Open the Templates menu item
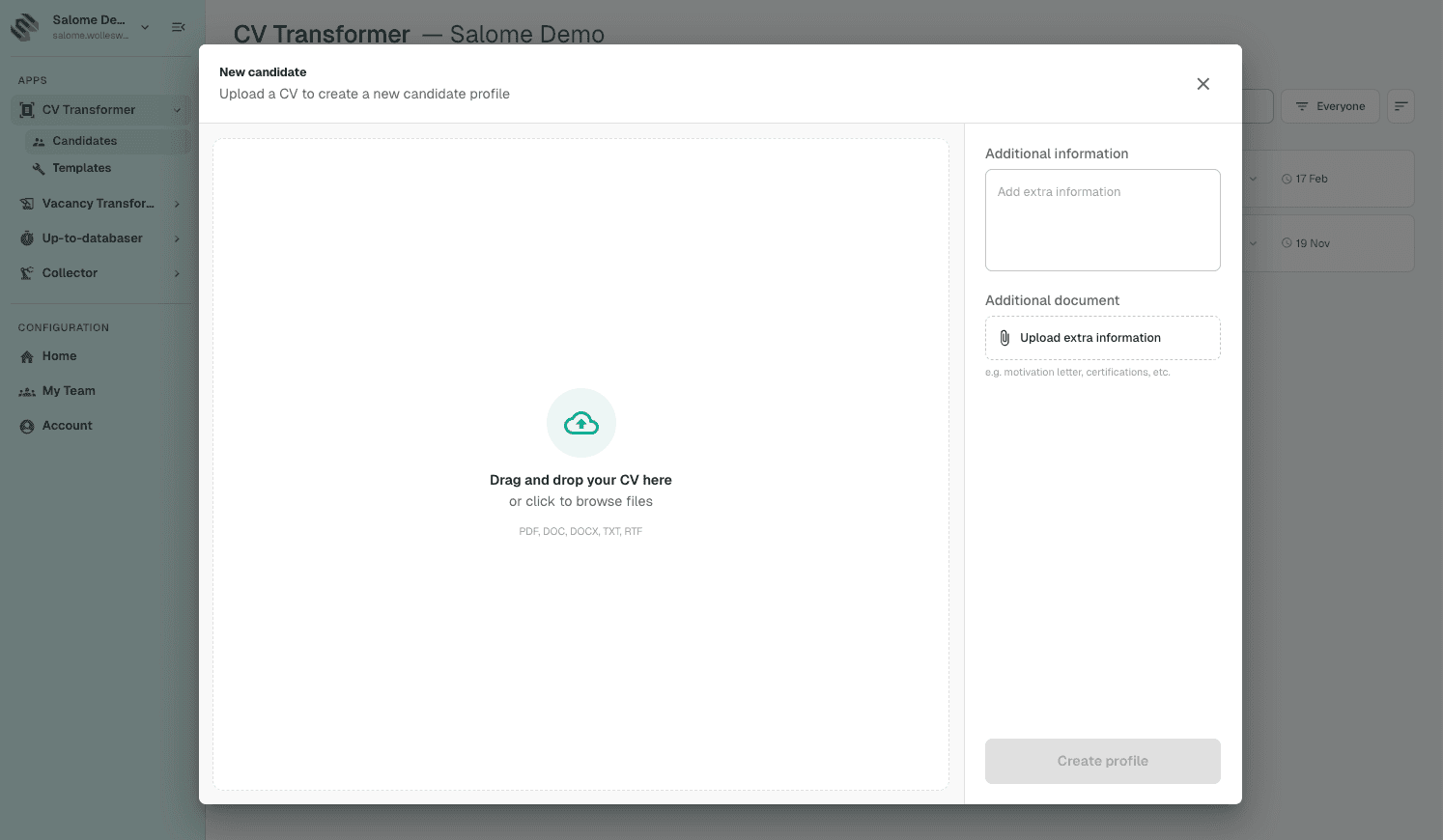The image size is (1443, 840). click(x=106, y=168)
